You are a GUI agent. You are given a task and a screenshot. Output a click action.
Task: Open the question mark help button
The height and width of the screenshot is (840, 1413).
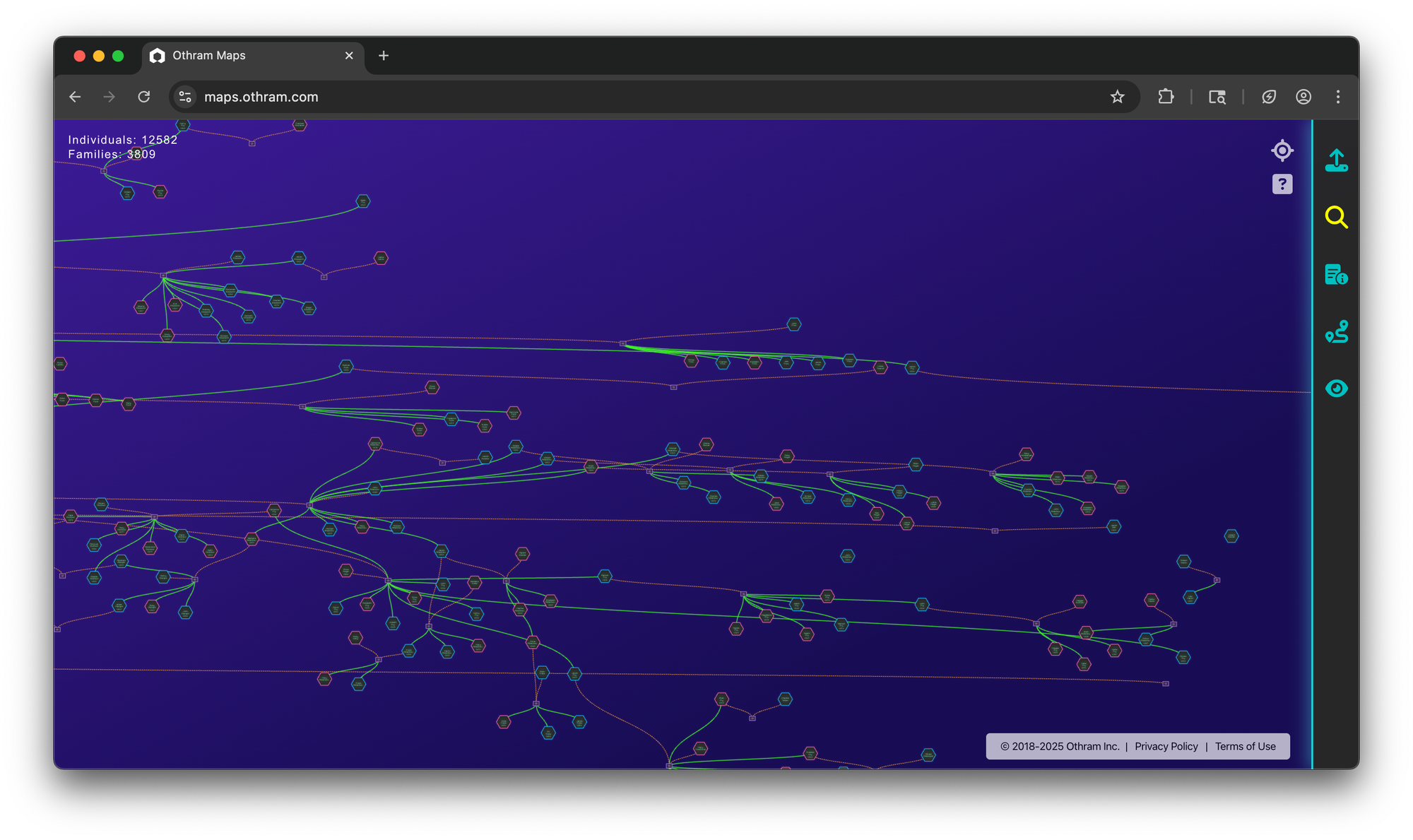pyautogui.click(x=1282, y=184)
